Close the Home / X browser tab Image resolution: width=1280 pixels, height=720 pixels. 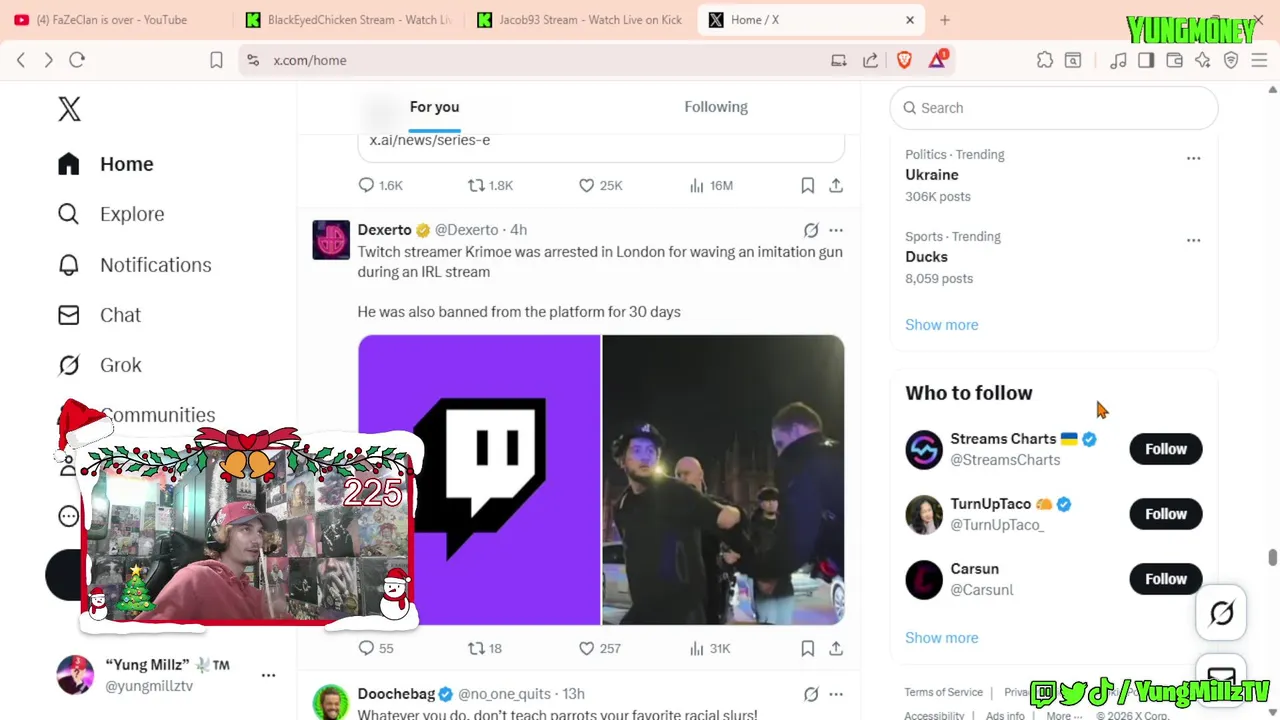(910, 20)
